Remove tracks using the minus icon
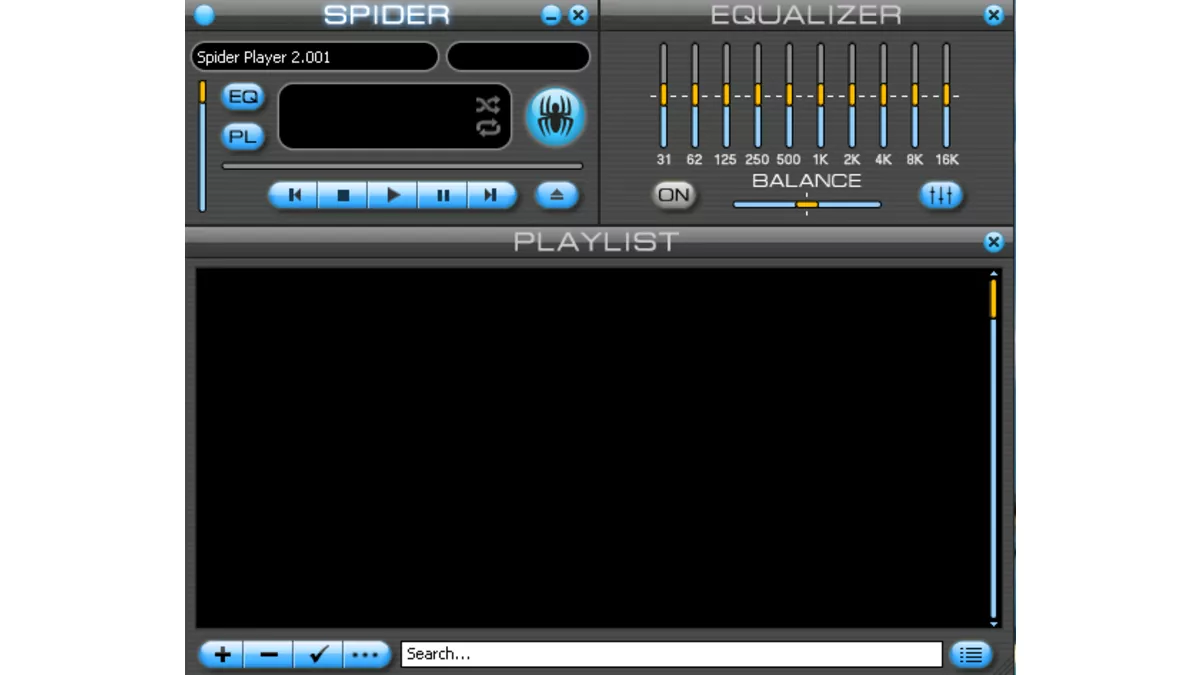This screenshot has height=675, width=1200. 268,654
